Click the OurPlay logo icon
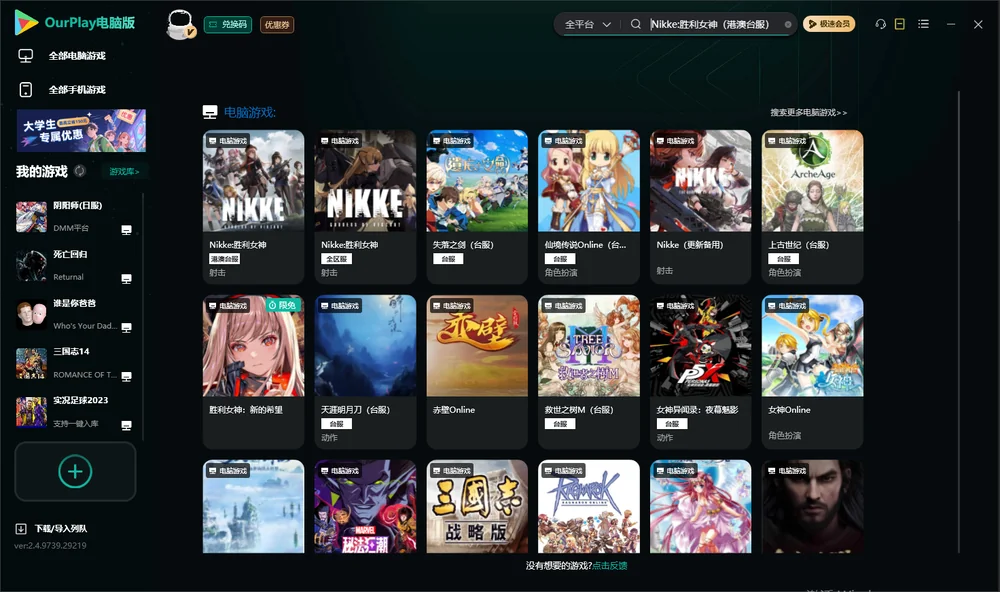The width and height of the screenshot is (1000, 592). click(26, 22)
